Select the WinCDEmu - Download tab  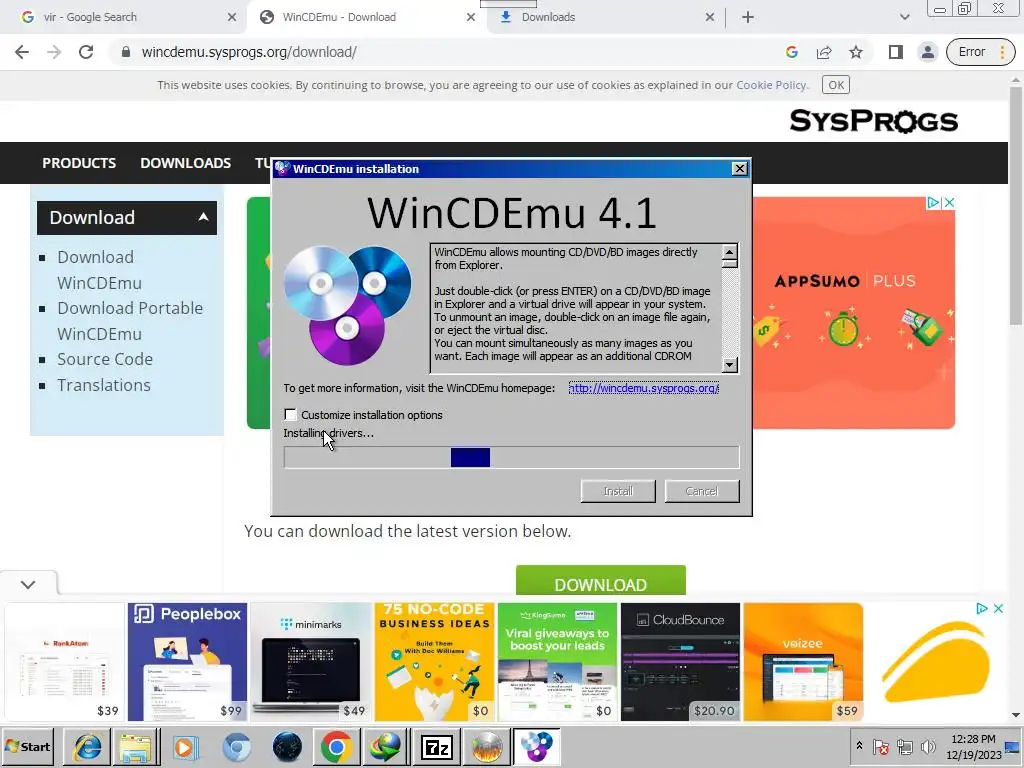[367, 18]
